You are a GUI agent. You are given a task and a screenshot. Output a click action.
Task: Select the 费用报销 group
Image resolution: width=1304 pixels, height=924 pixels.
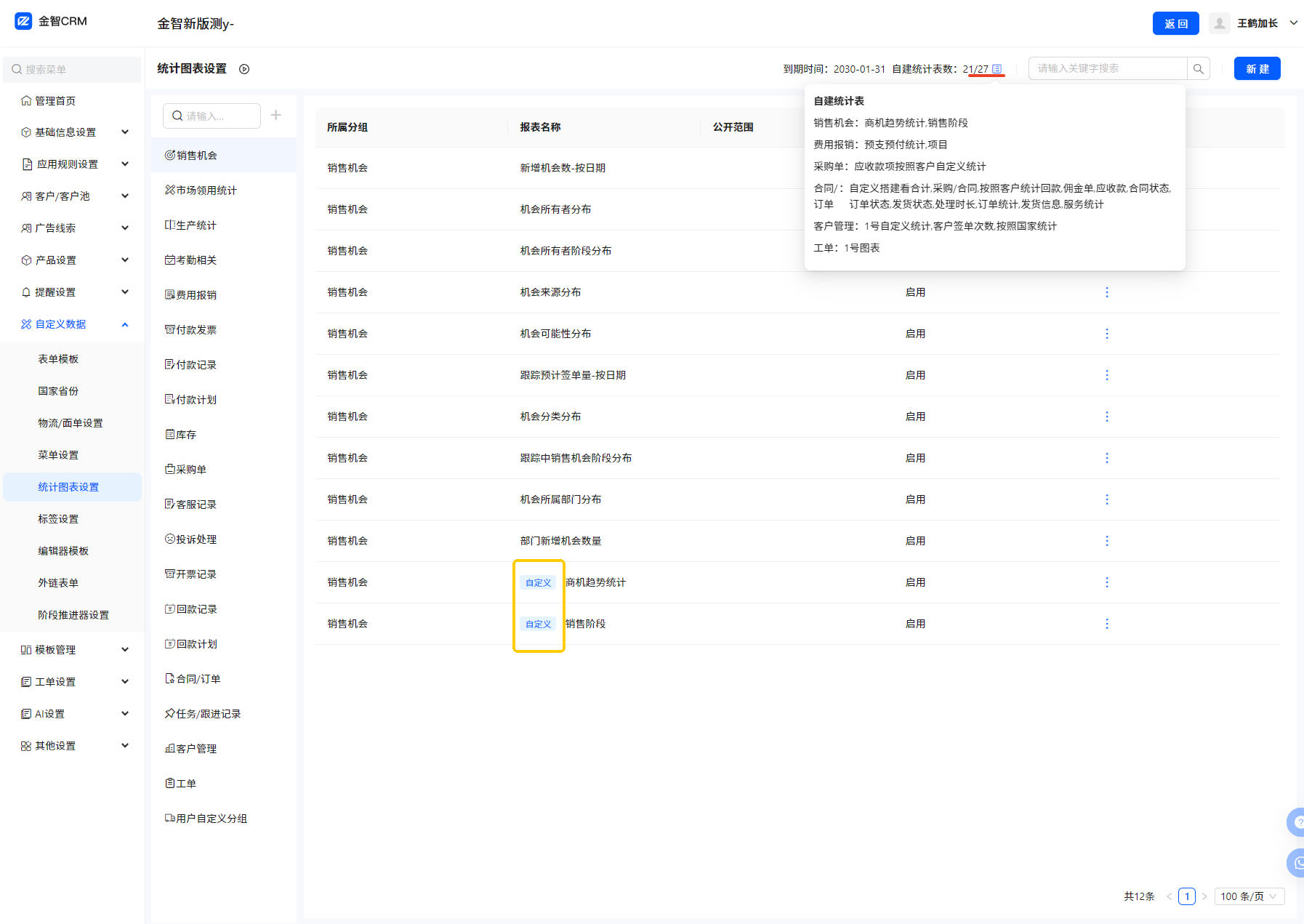tap(196, 295)
